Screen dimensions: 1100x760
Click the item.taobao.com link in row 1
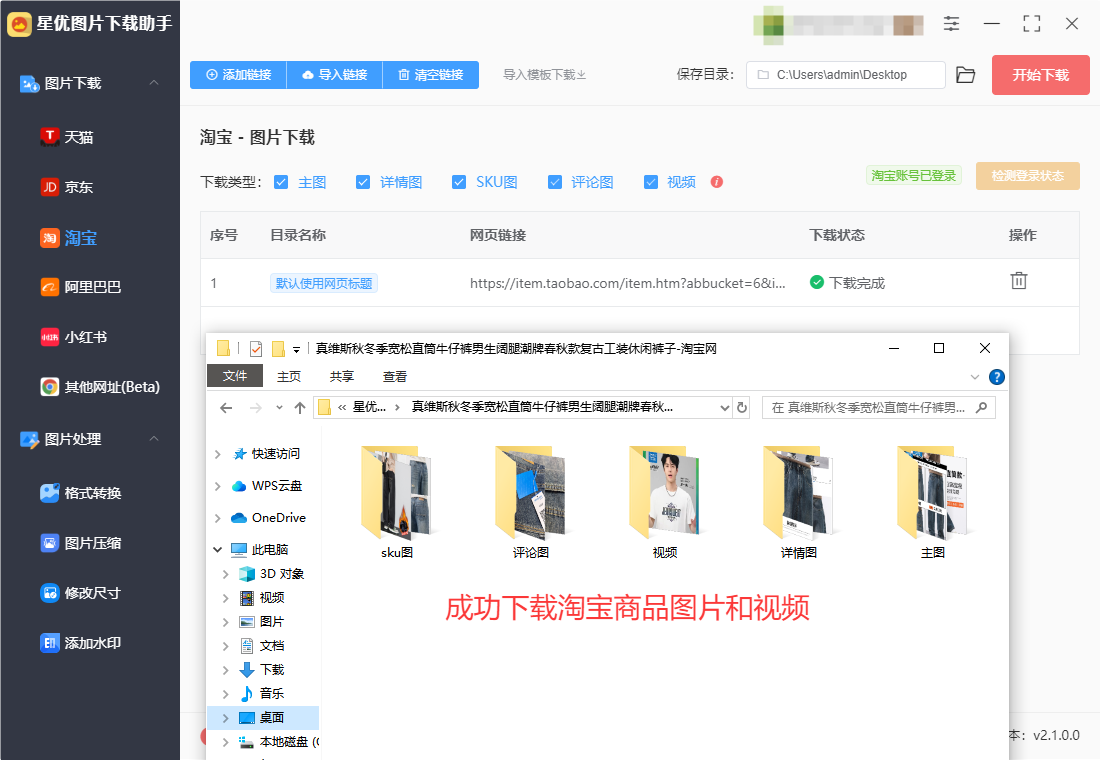628,283
